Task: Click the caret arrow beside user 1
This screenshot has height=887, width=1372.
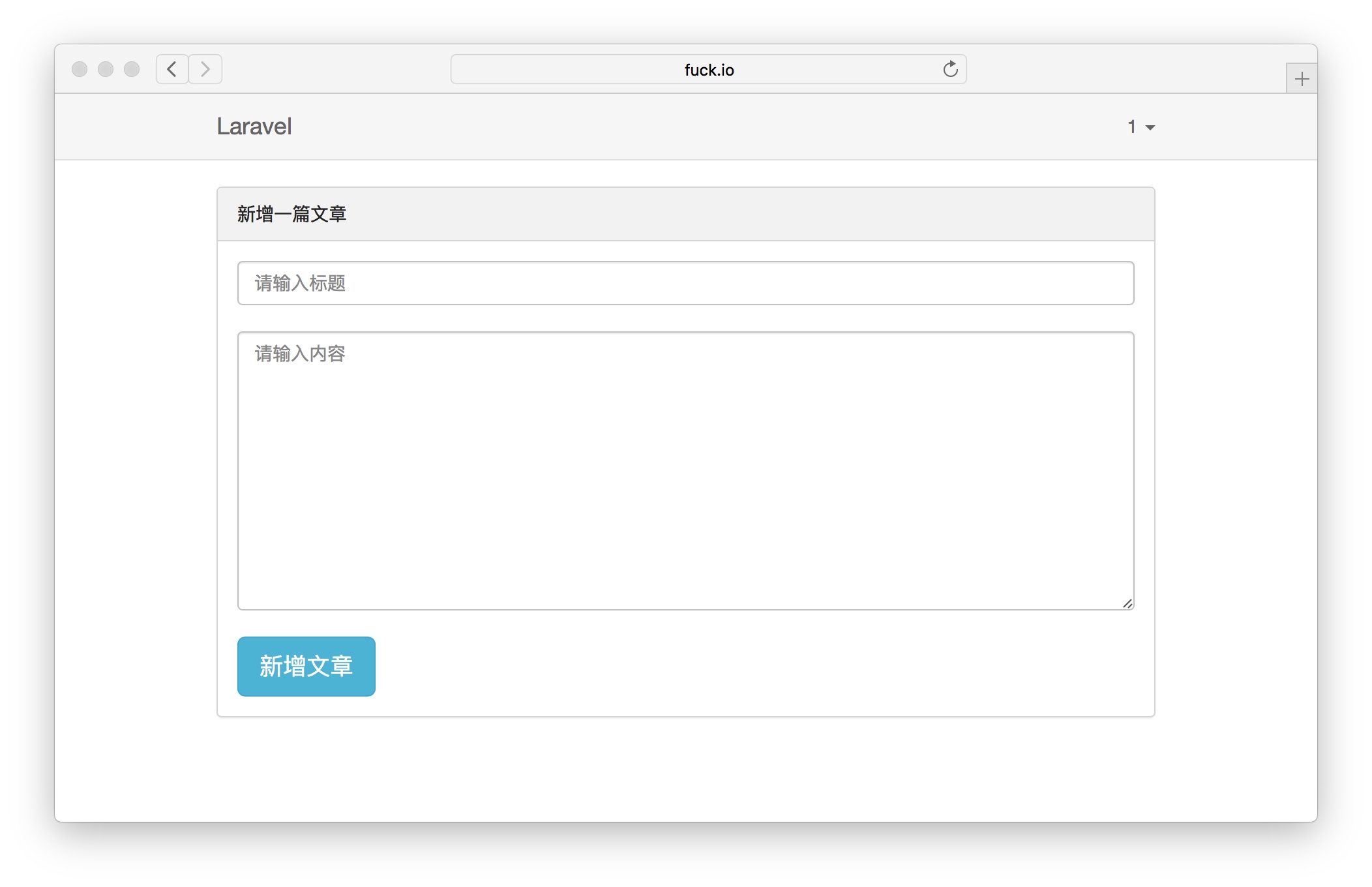Action: pos(1150,128)
